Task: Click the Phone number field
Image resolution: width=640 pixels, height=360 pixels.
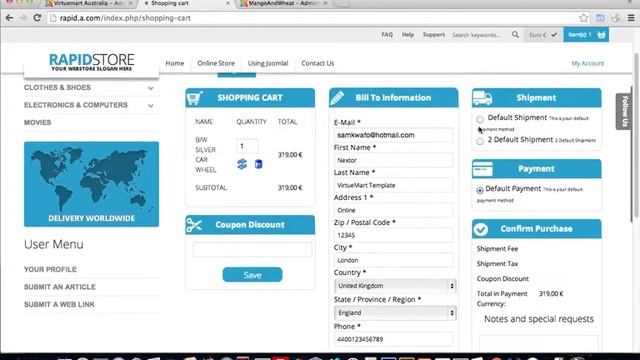Action: click(x=393, y=340)
